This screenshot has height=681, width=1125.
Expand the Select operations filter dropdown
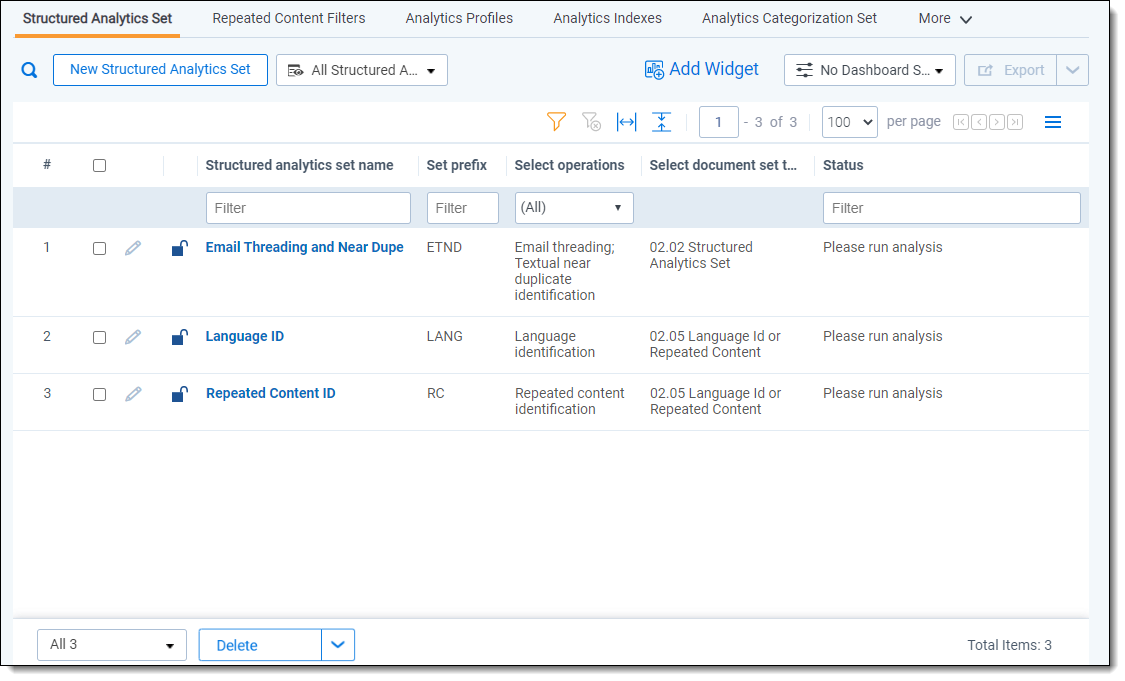click(574, 208)
